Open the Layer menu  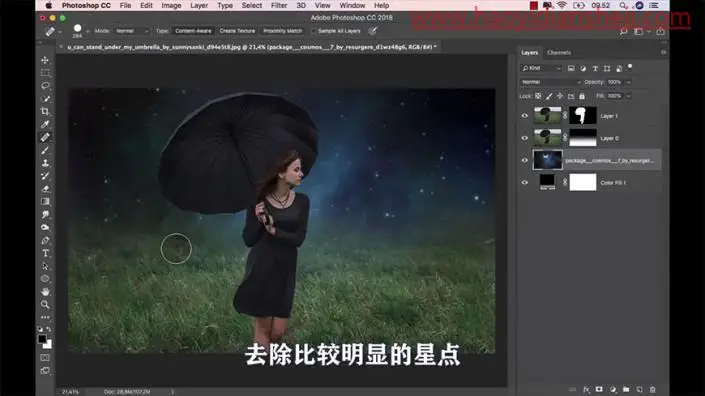(x=199, y=5)
